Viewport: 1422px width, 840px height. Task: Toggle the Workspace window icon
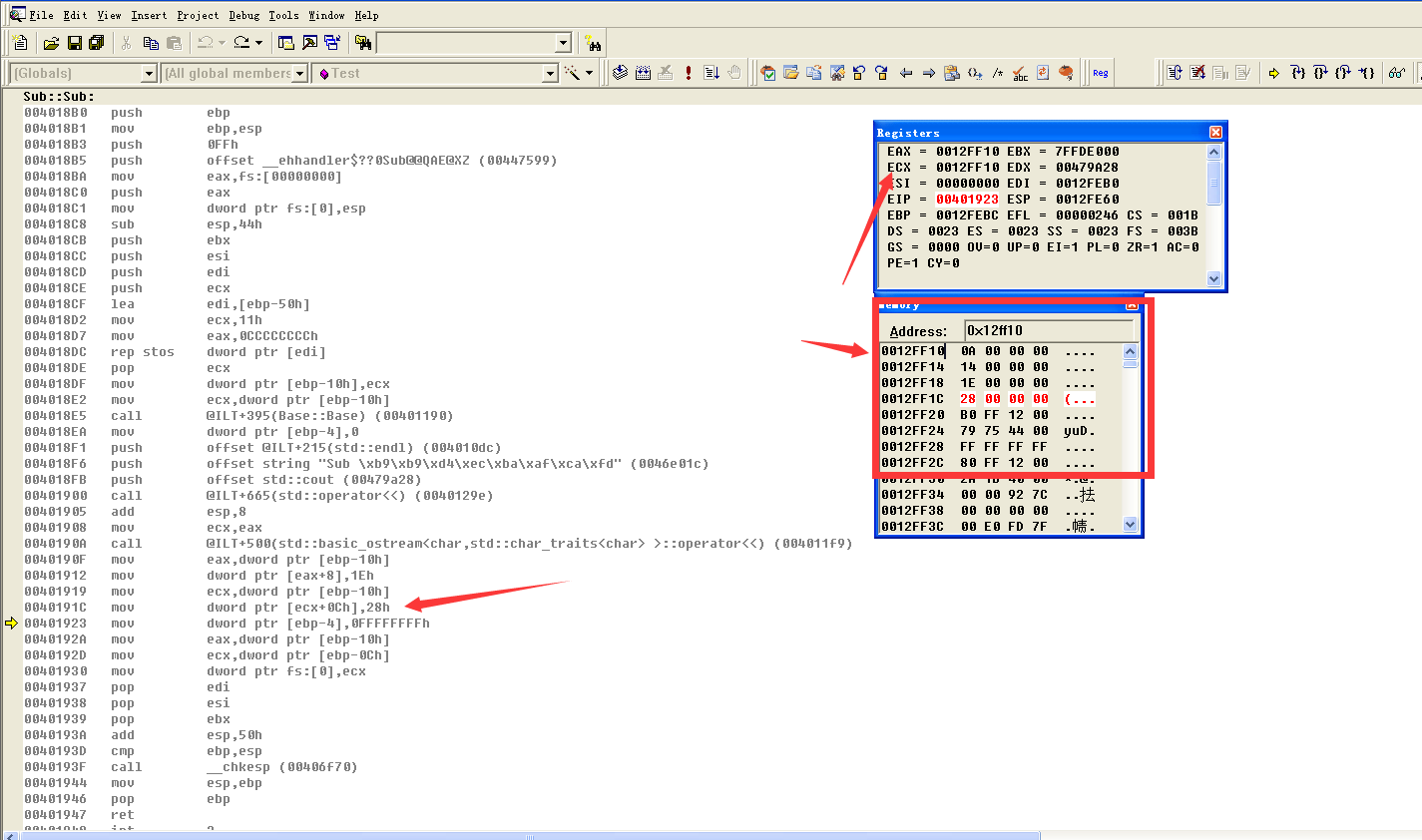[x=286, y=43]
